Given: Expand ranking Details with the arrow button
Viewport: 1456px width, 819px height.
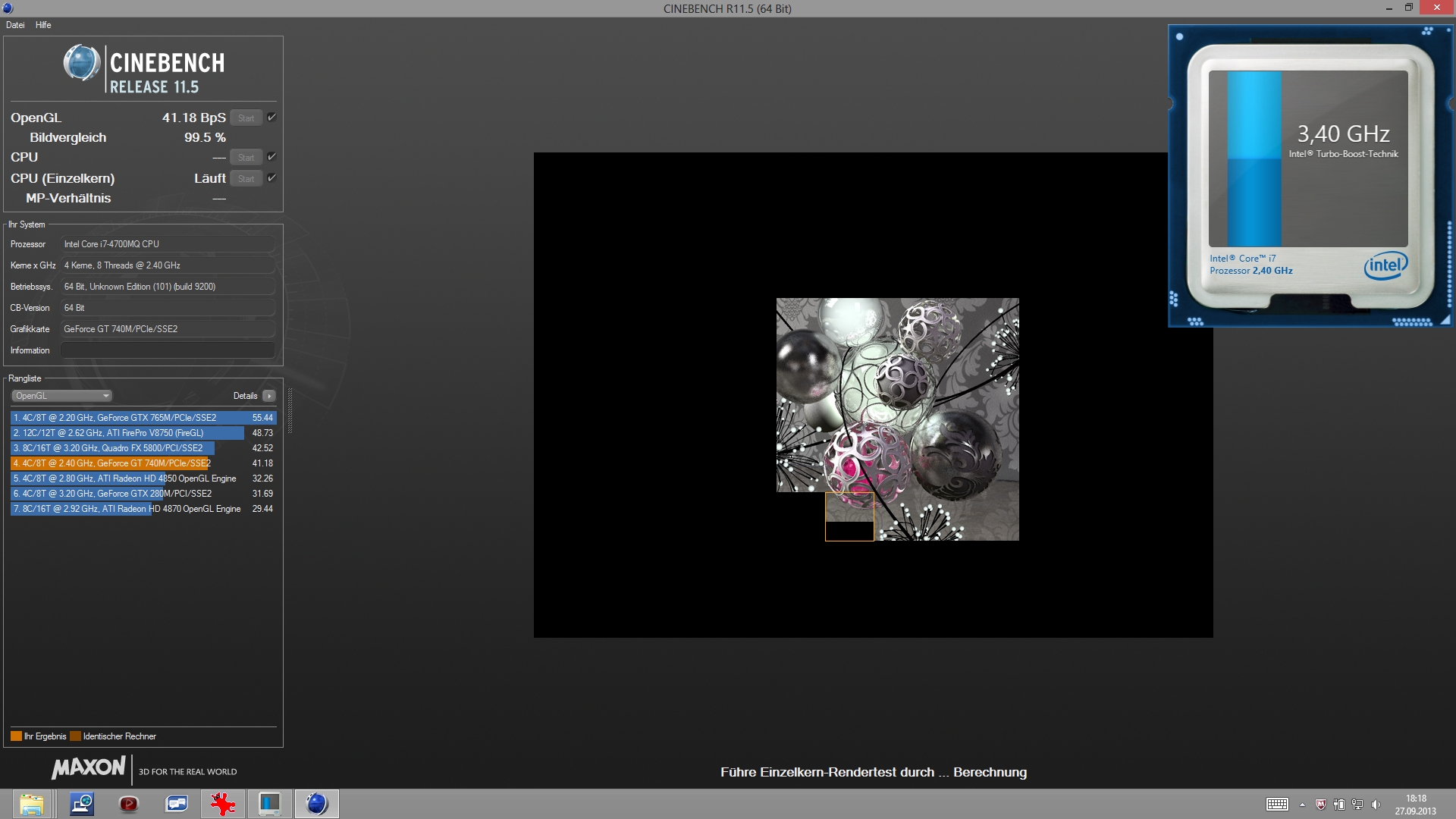Looking at the screenshot, I should [x=269, y=396].
